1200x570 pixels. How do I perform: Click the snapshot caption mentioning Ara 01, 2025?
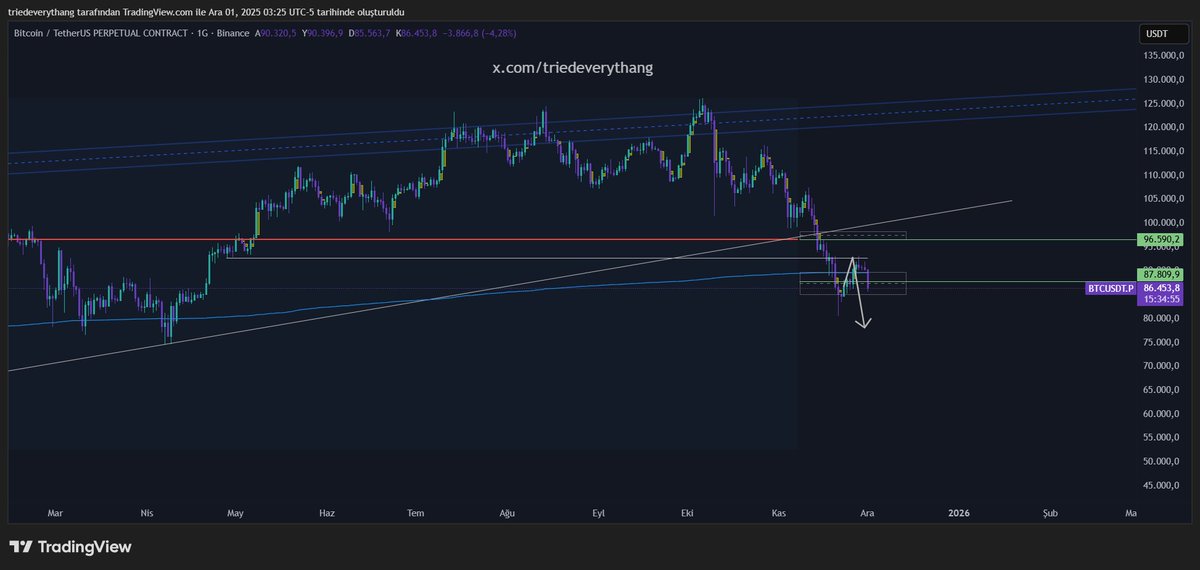click(x=206, y=11)
